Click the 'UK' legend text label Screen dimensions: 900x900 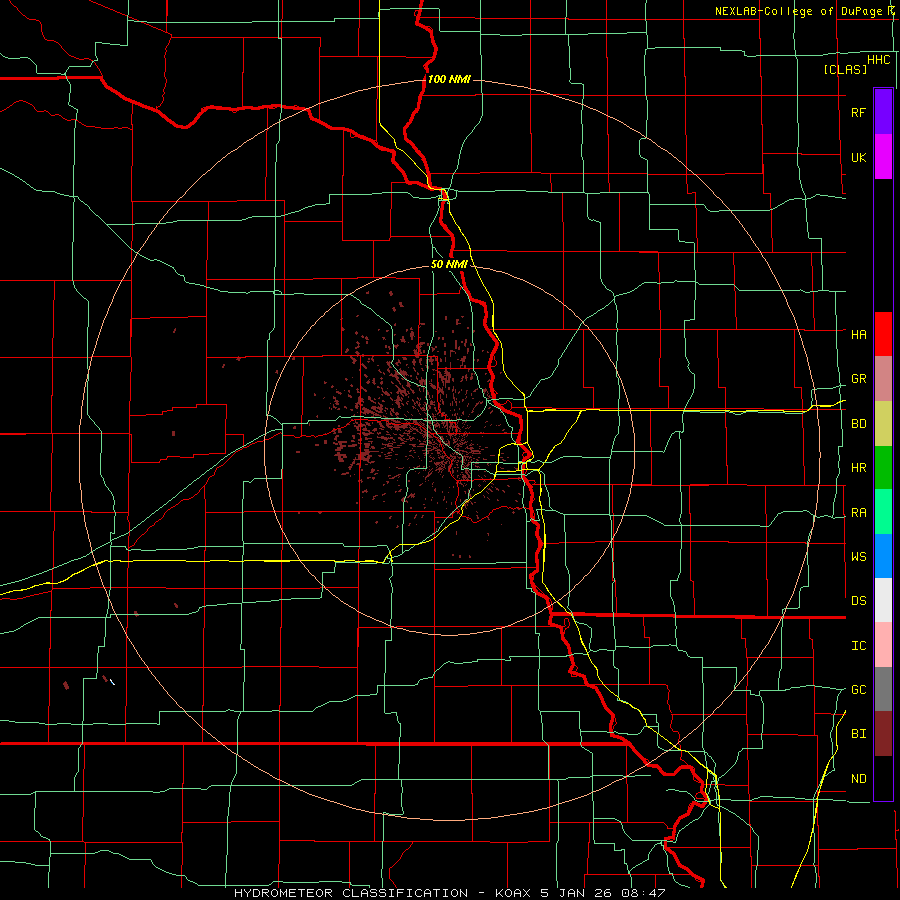pyautogui.click(x=859, y=158)
